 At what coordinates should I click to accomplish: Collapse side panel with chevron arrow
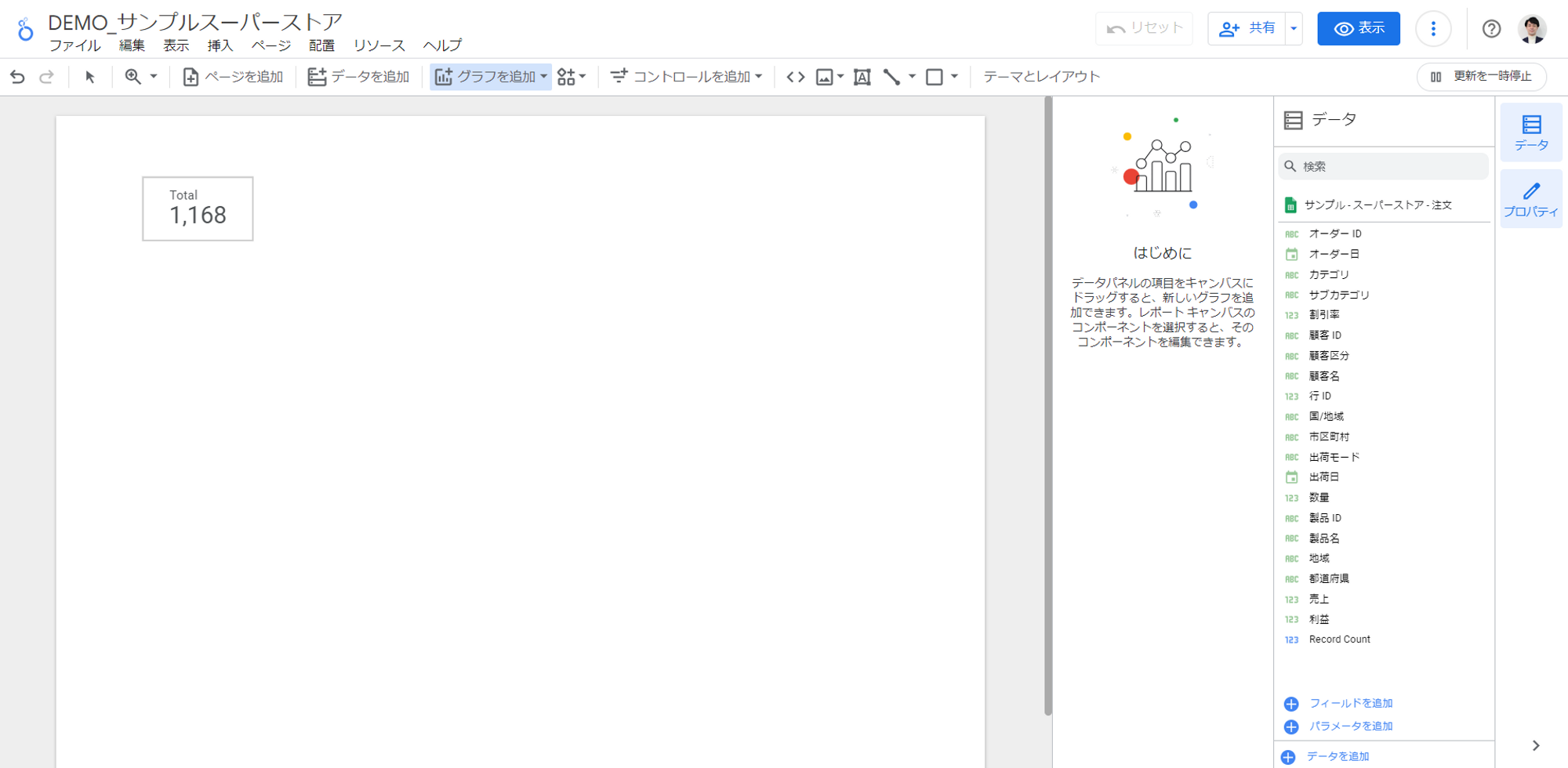[x=1536, y=746]
